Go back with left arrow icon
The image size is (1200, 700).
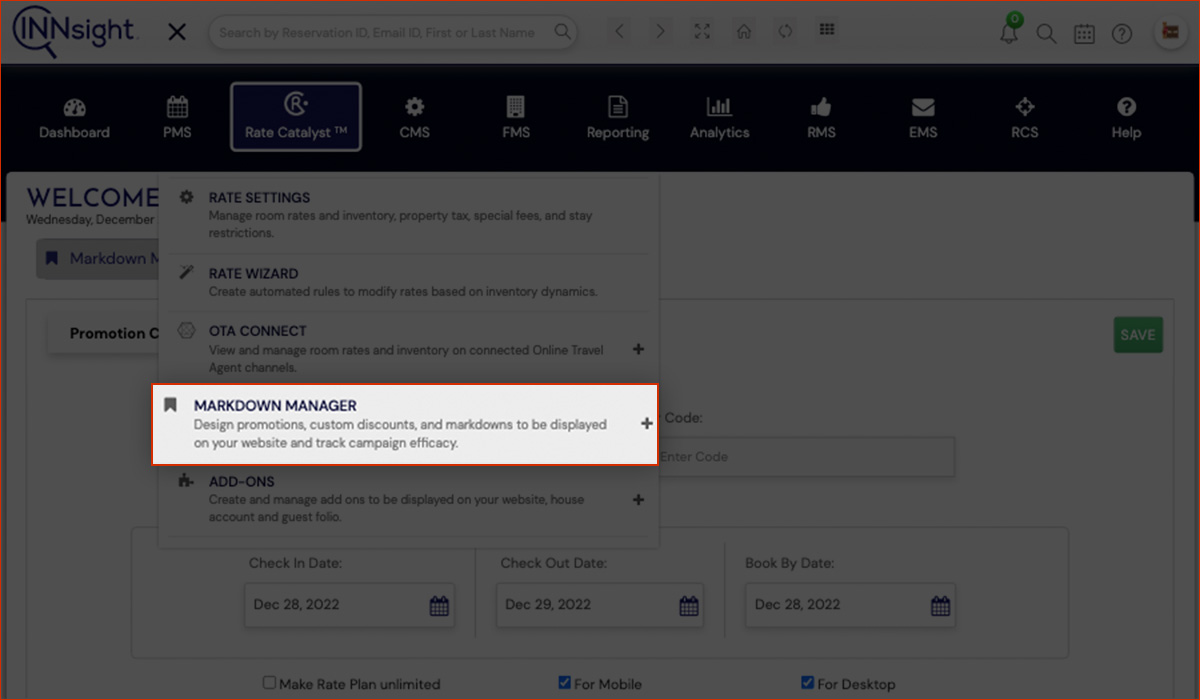[620, 32]
